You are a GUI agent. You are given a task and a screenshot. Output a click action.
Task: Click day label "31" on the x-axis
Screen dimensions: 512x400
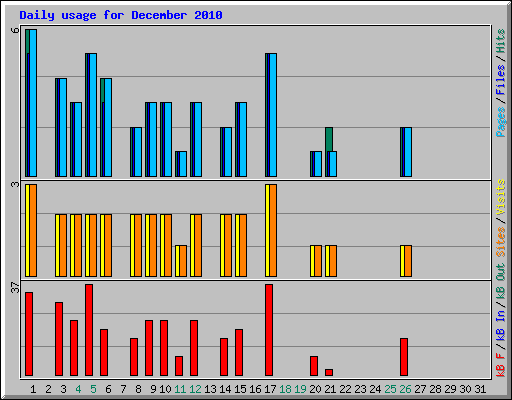(480, 389)
